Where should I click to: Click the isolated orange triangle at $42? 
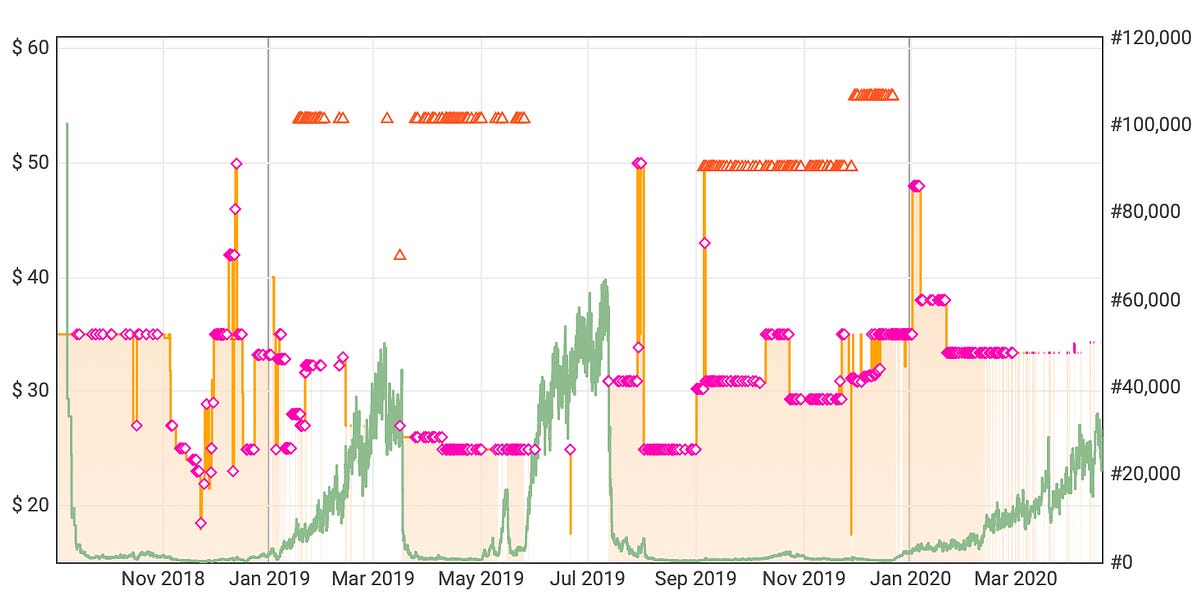(x=401, y=255)
